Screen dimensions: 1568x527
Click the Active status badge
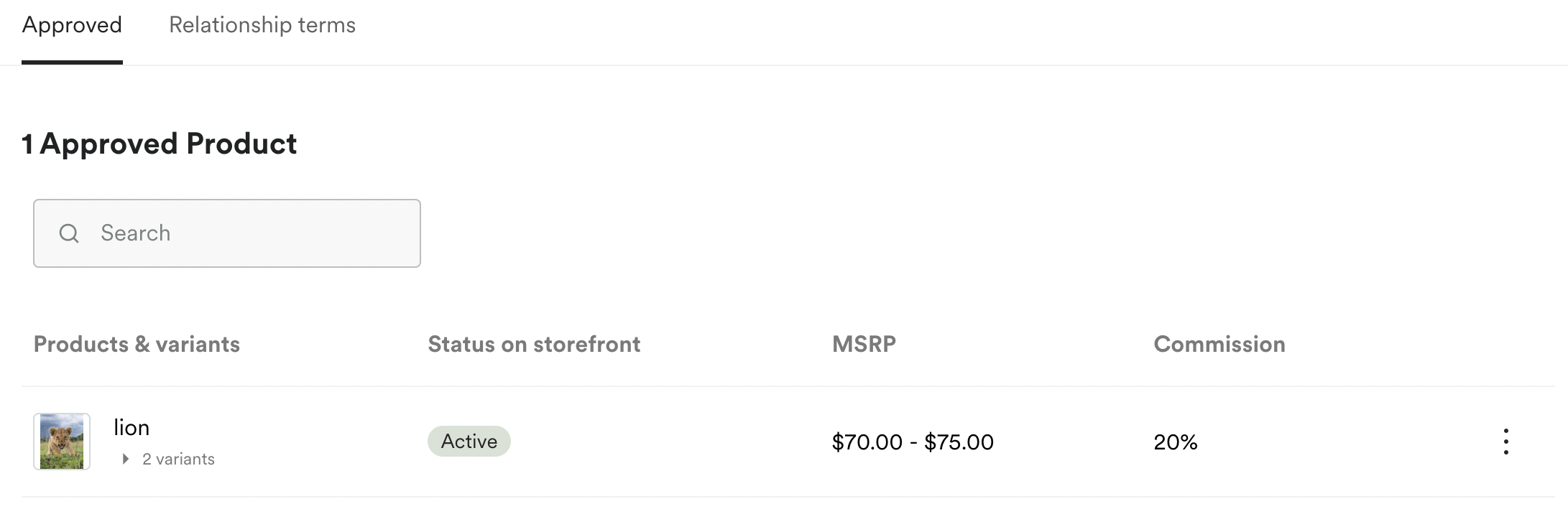(x=469, y=441)
